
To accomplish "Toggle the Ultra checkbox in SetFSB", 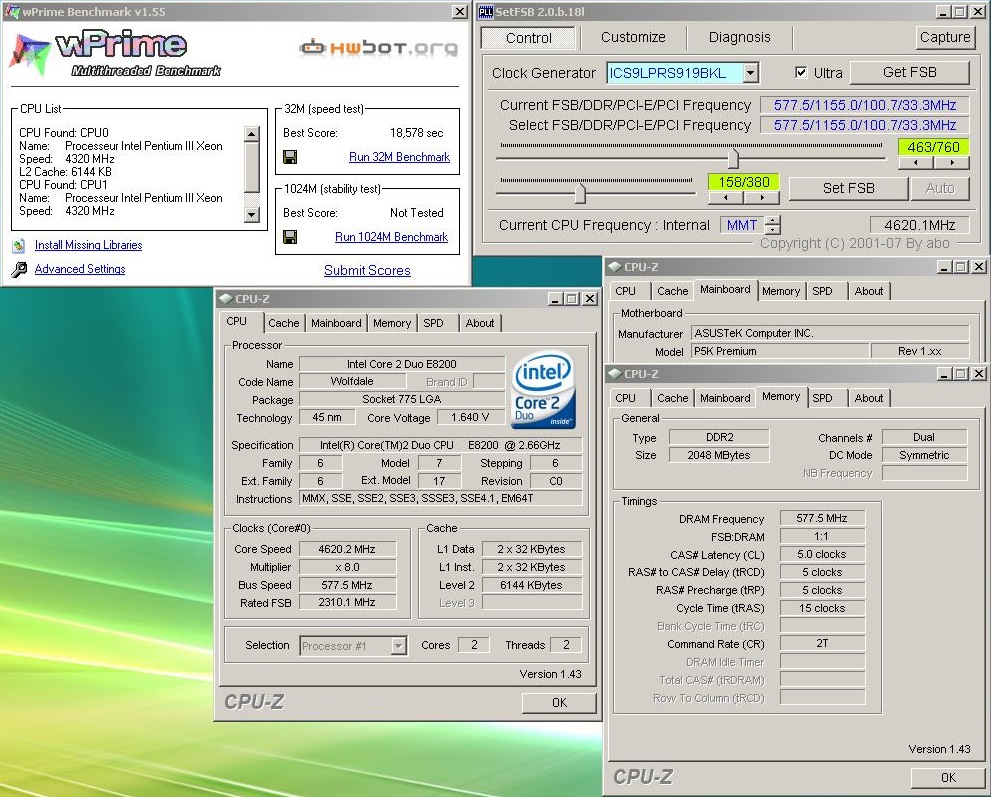I will click(x=801, y=72).
